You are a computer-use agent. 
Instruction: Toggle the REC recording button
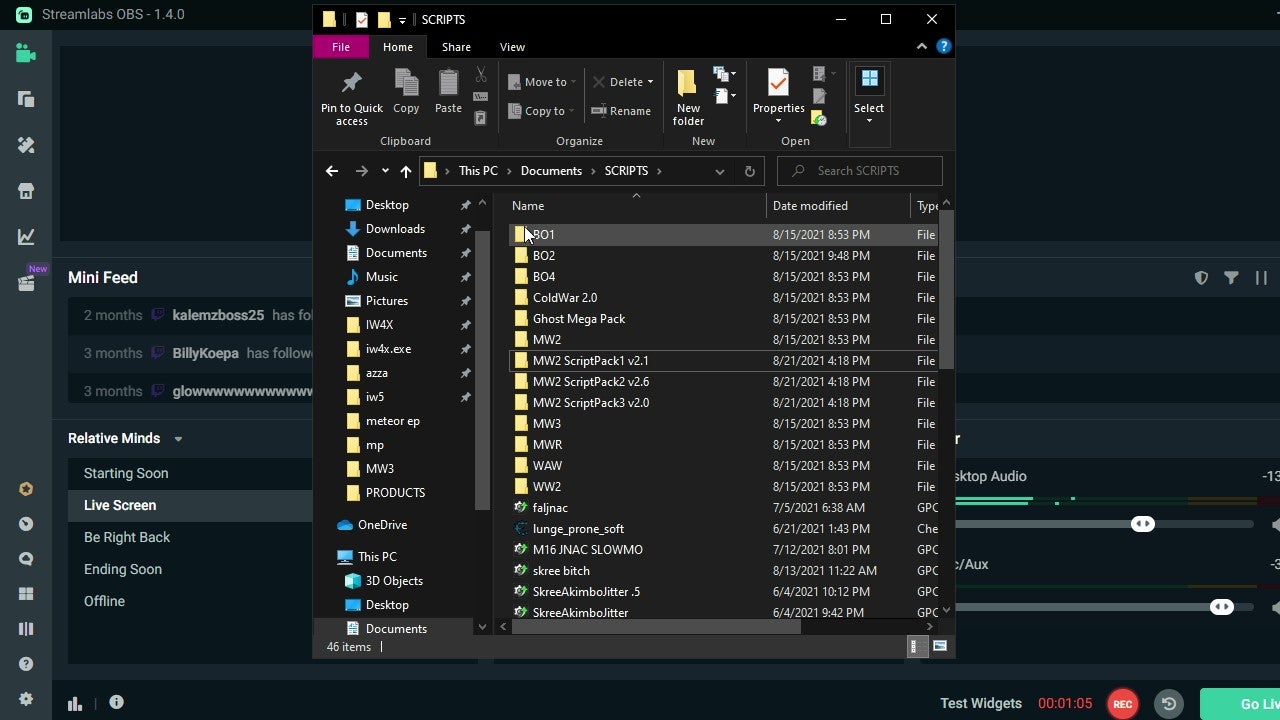pos(1123,704)
